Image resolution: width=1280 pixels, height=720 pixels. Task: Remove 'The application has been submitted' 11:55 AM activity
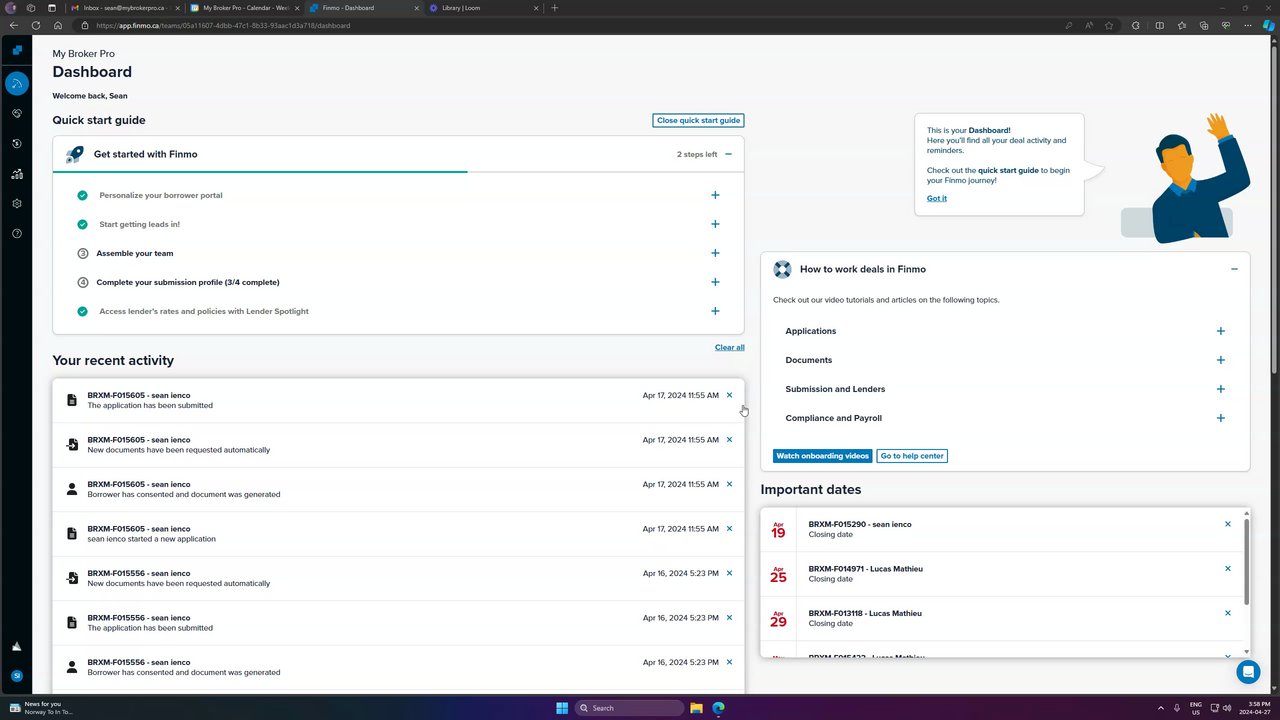coord(729,395)
